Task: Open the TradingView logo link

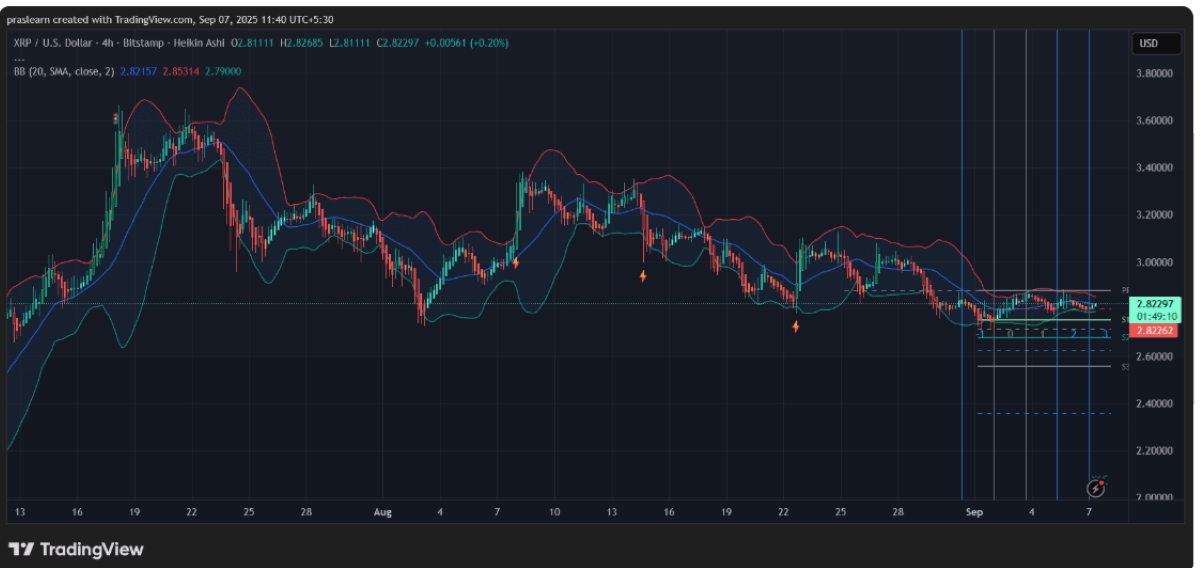Action: point(76,549)
